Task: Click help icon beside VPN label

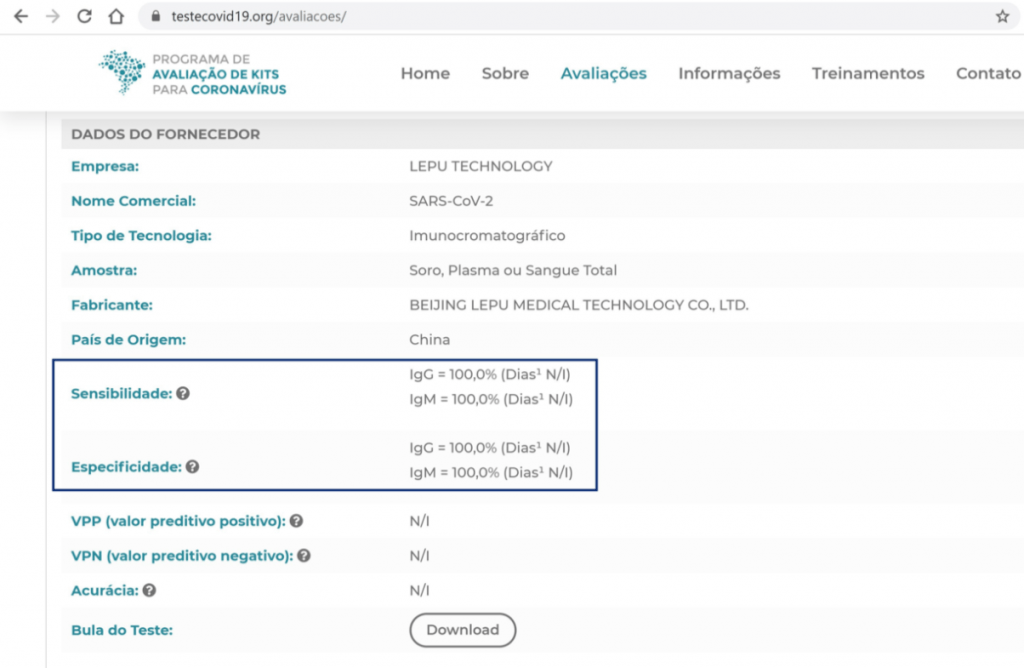Action: point(304,555)
